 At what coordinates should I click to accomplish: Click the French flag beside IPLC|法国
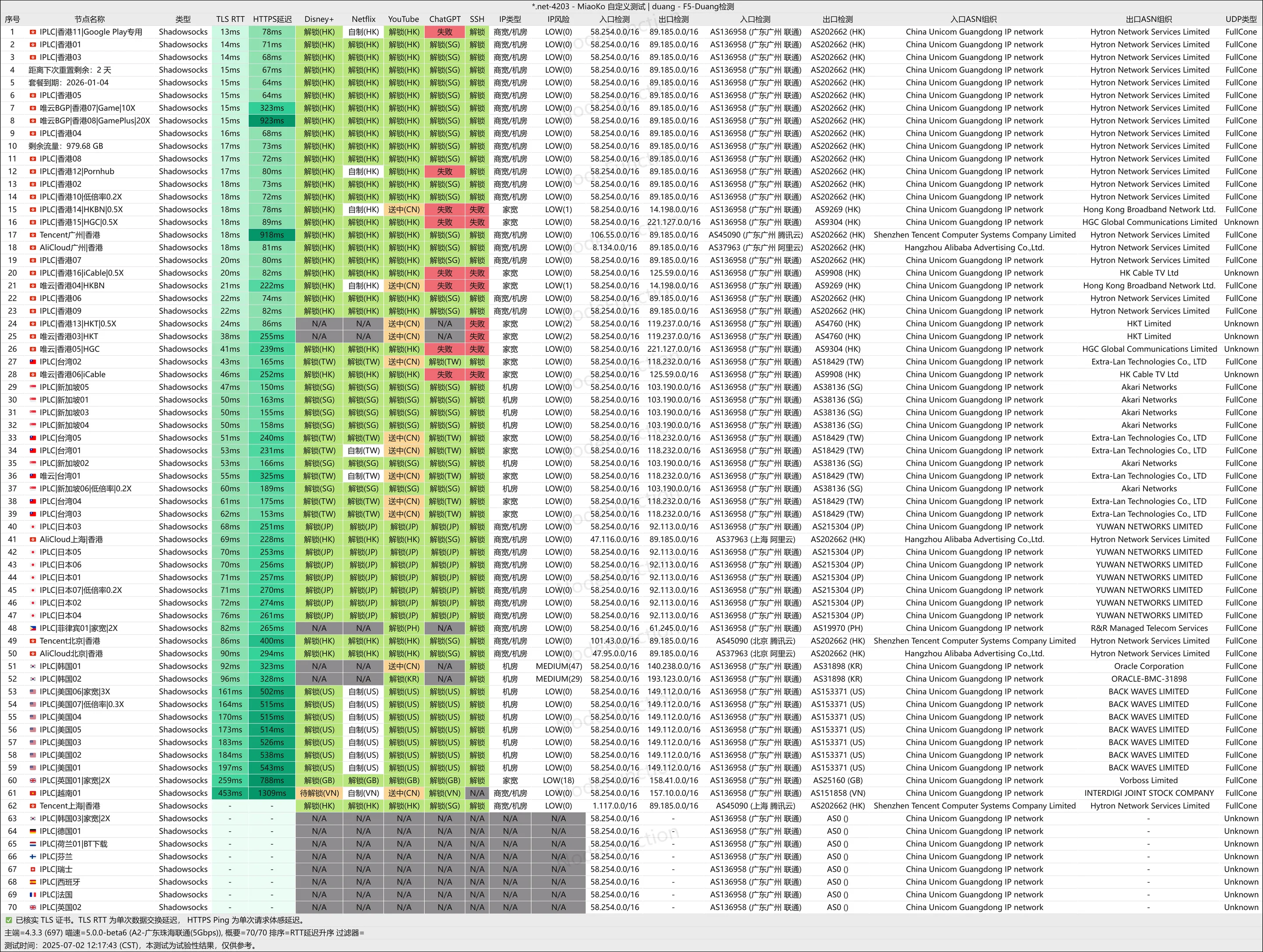pos(32,894)
